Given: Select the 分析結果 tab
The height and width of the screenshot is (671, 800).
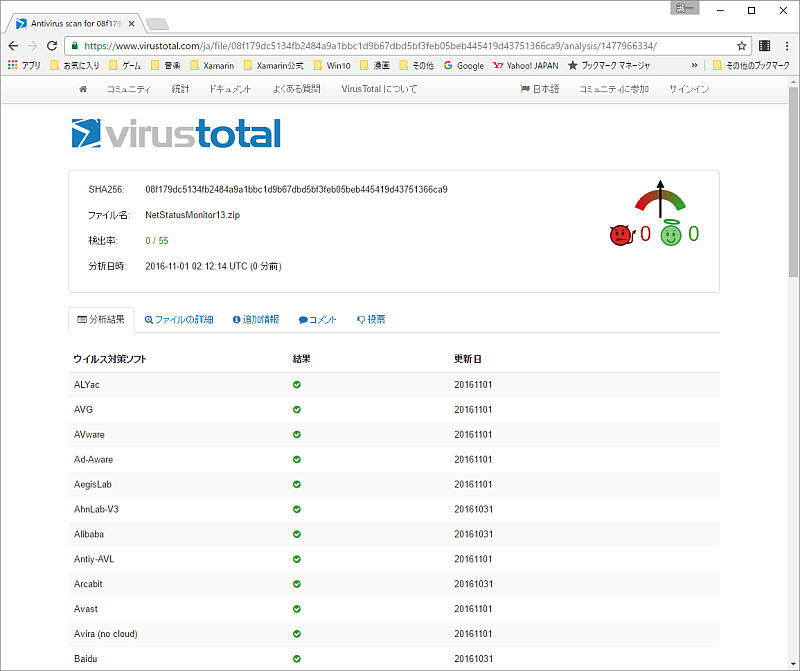Looking at the screenshot, I should tap(101, 319).
